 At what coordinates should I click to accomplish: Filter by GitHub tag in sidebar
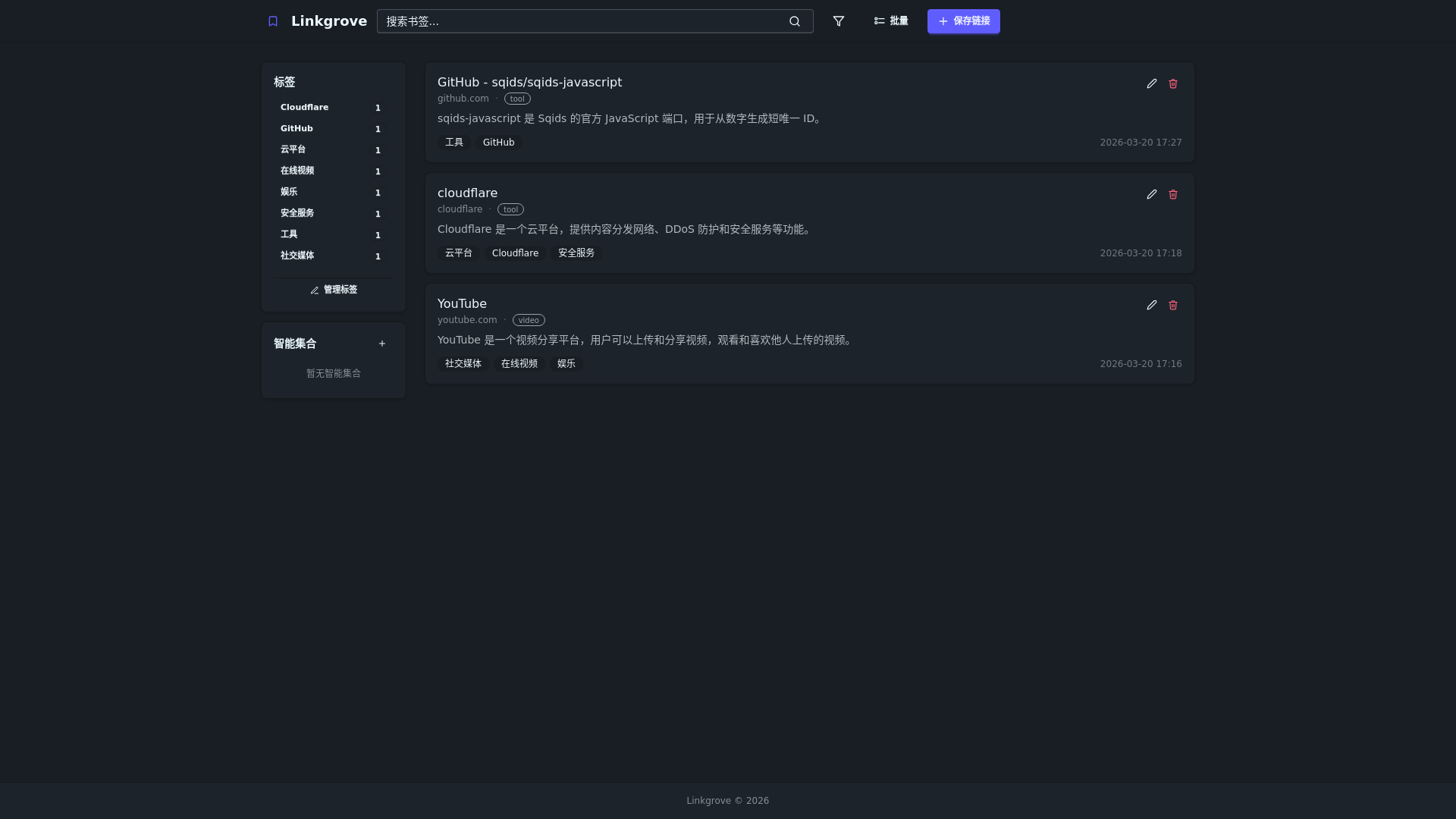(334, 129)
